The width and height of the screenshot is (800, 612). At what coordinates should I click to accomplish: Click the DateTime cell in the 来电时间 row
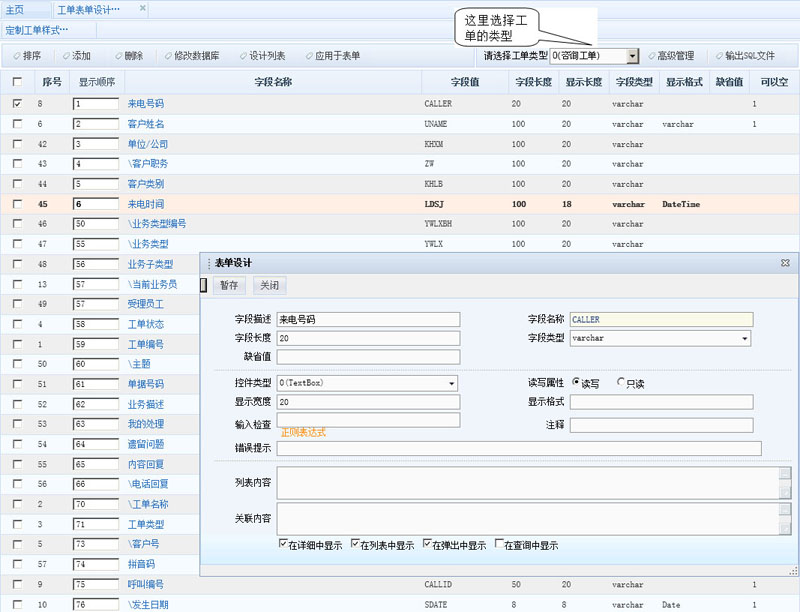[x=681, y=204]
